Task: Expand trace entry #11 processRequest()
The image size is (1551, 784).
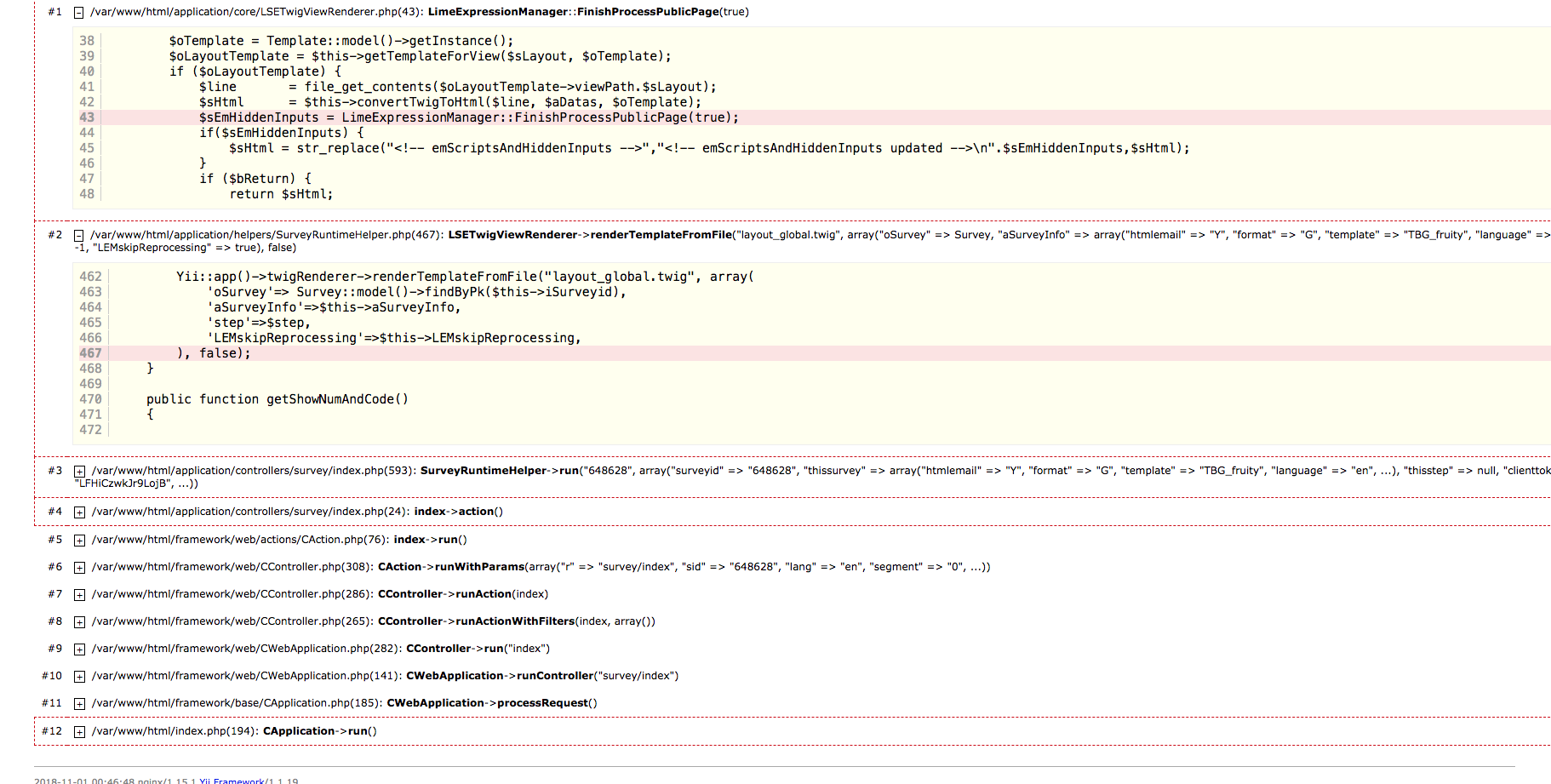Action: click(79, 704)
